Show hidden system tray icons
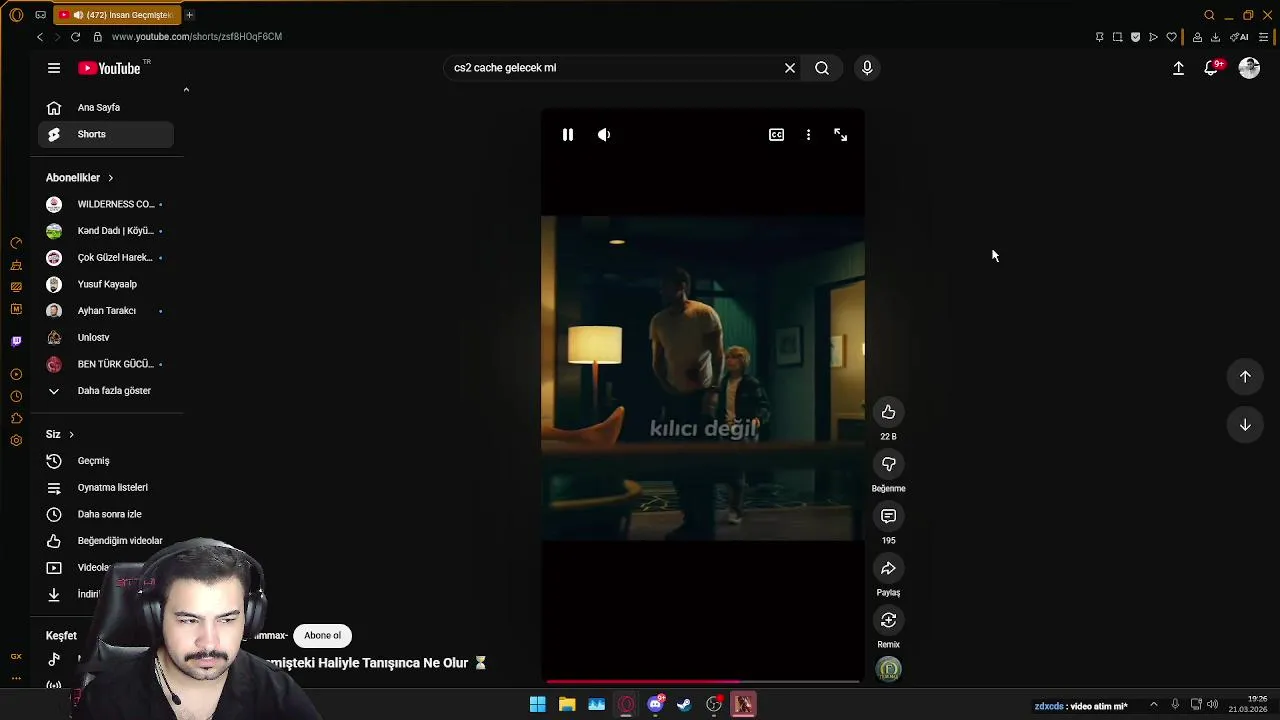The image size is (1280, 720). [x=1153, y=705]
